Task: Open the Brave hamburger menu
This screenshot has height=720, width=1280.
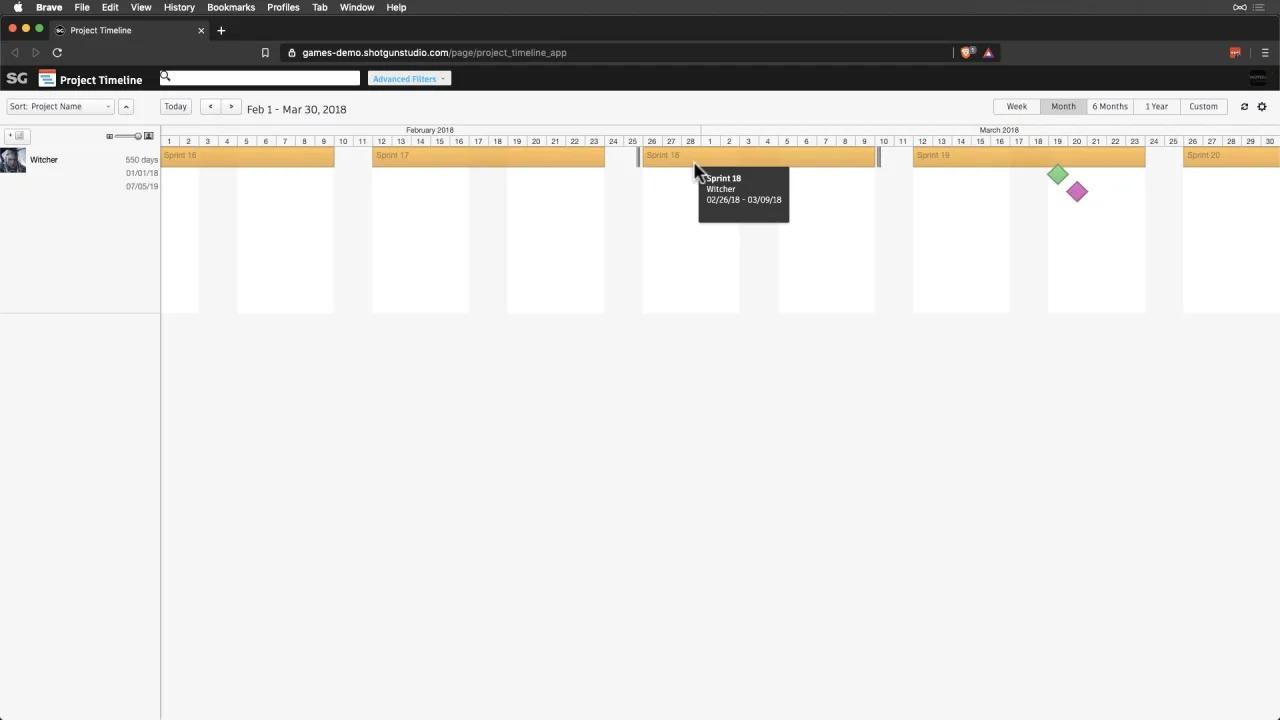Action: (1265, 53)
